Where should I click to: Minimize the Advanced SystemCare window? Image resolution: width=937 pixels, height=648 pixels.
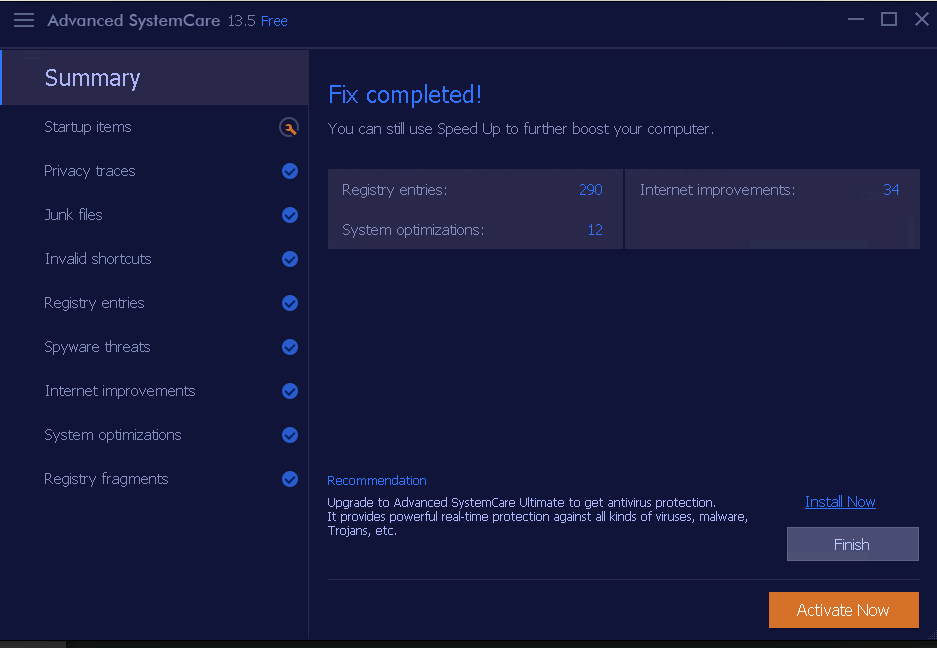pyautogui.click(x=856, y=19)
